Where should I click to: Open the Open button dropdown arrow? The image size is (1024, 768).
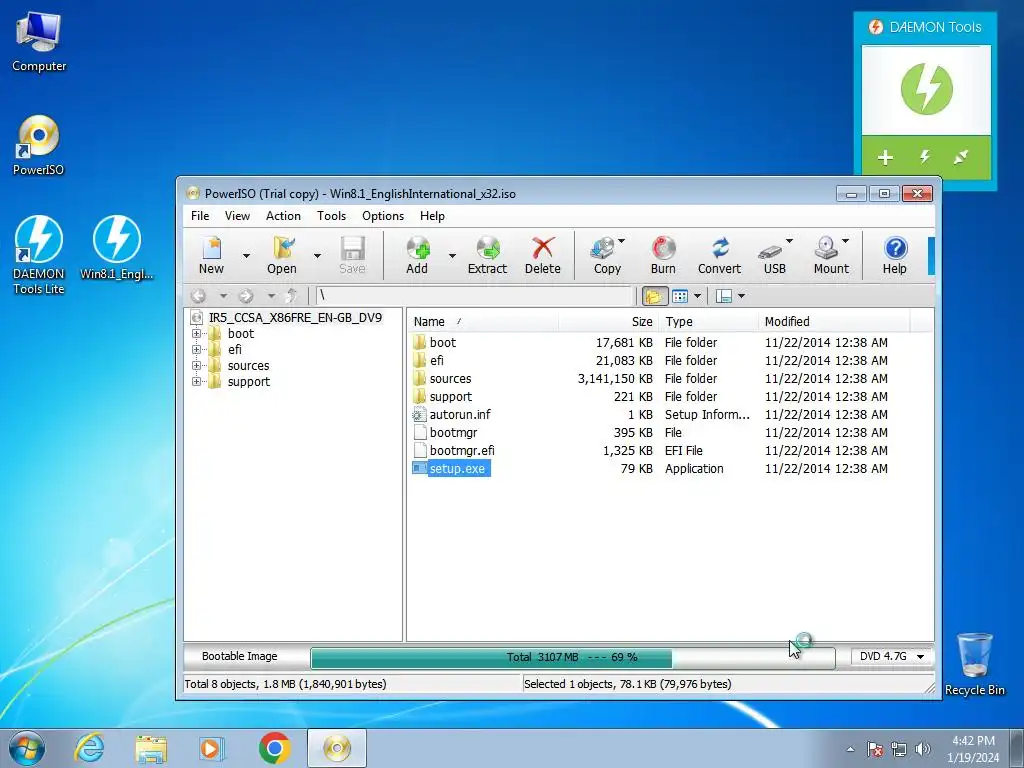[317, 255]
